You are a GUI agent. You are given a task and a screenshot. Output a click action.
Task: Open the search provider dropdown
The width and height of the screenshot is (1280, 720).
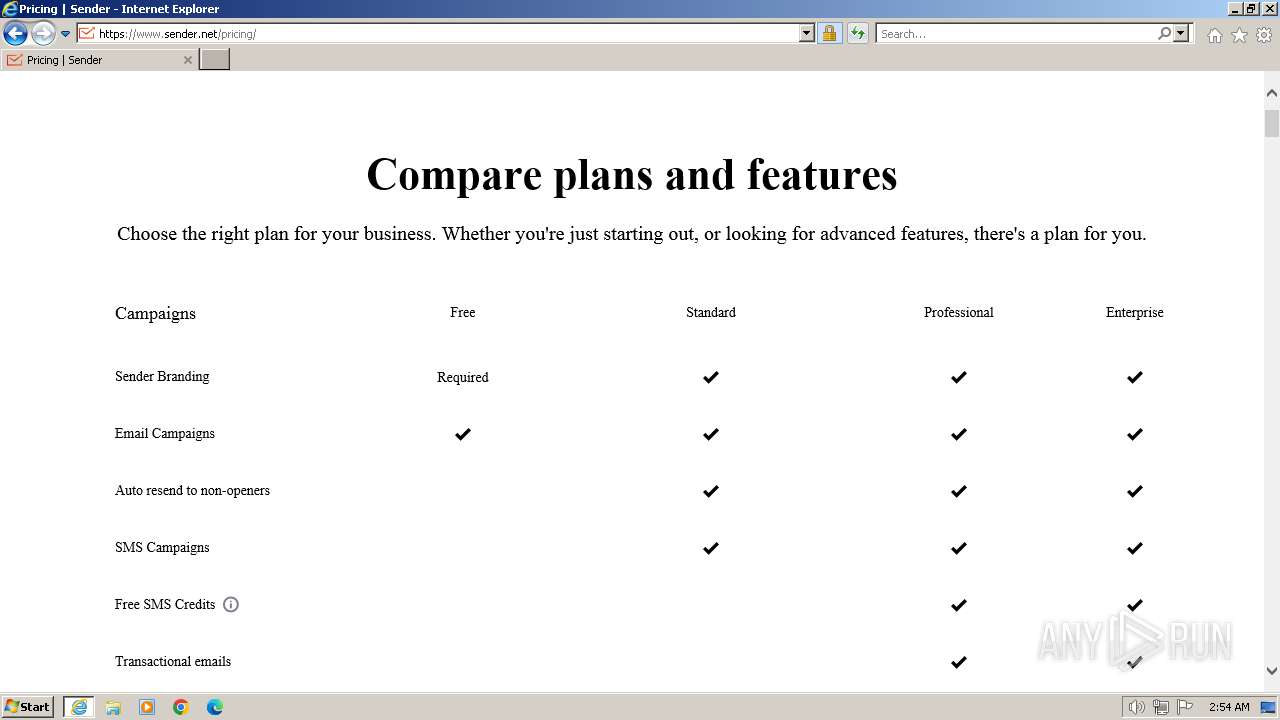pyautogui.click(x=1181, y=33)
